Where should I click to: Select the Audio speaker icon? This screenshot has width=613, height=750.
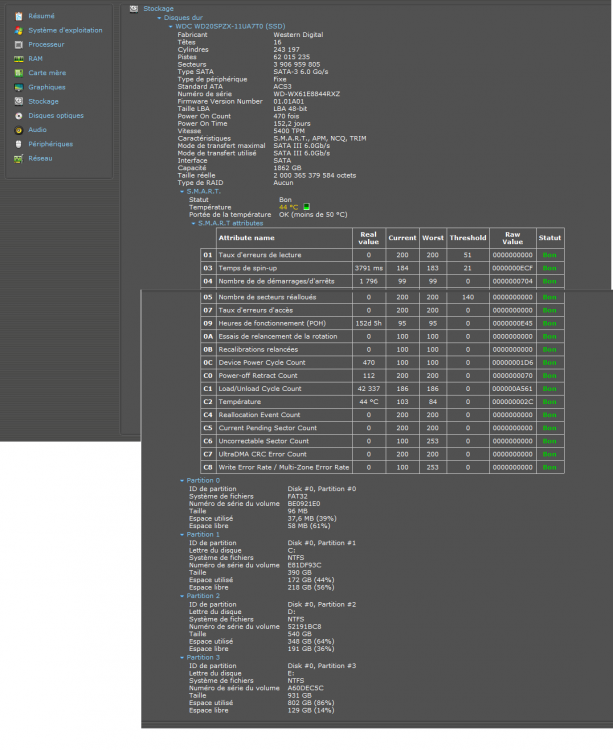[19, 129]
